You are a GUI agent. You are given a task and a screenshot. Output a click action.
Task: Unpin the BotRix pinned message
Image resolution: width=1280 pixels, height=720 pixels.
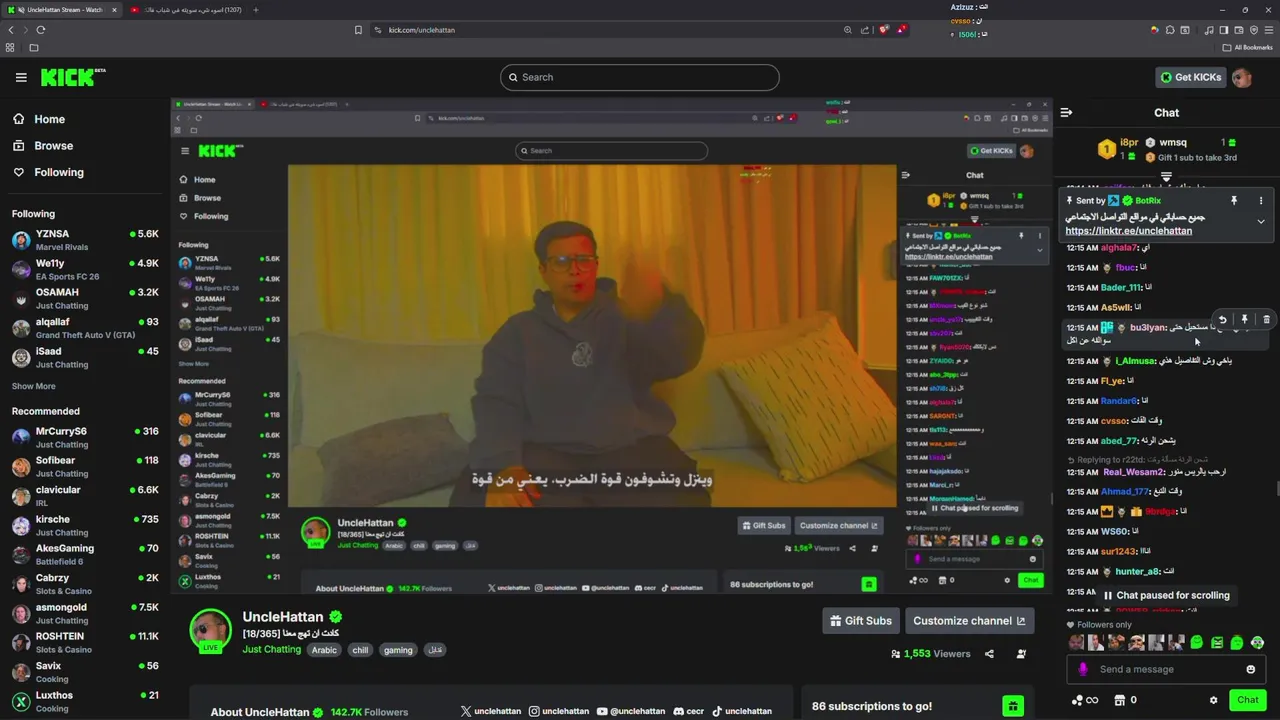click(1234, 201)
